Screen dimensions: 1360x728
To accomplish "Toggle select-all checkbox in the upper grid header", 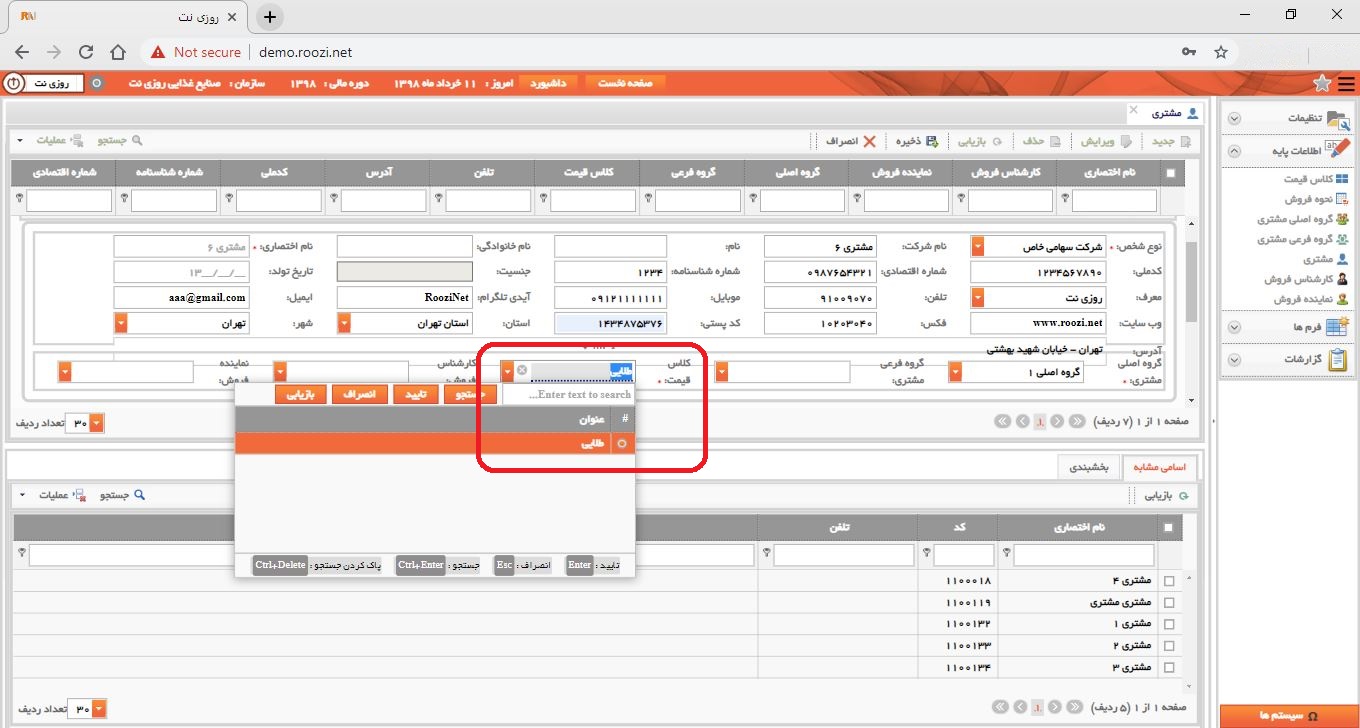I will tap(1171, 172).
